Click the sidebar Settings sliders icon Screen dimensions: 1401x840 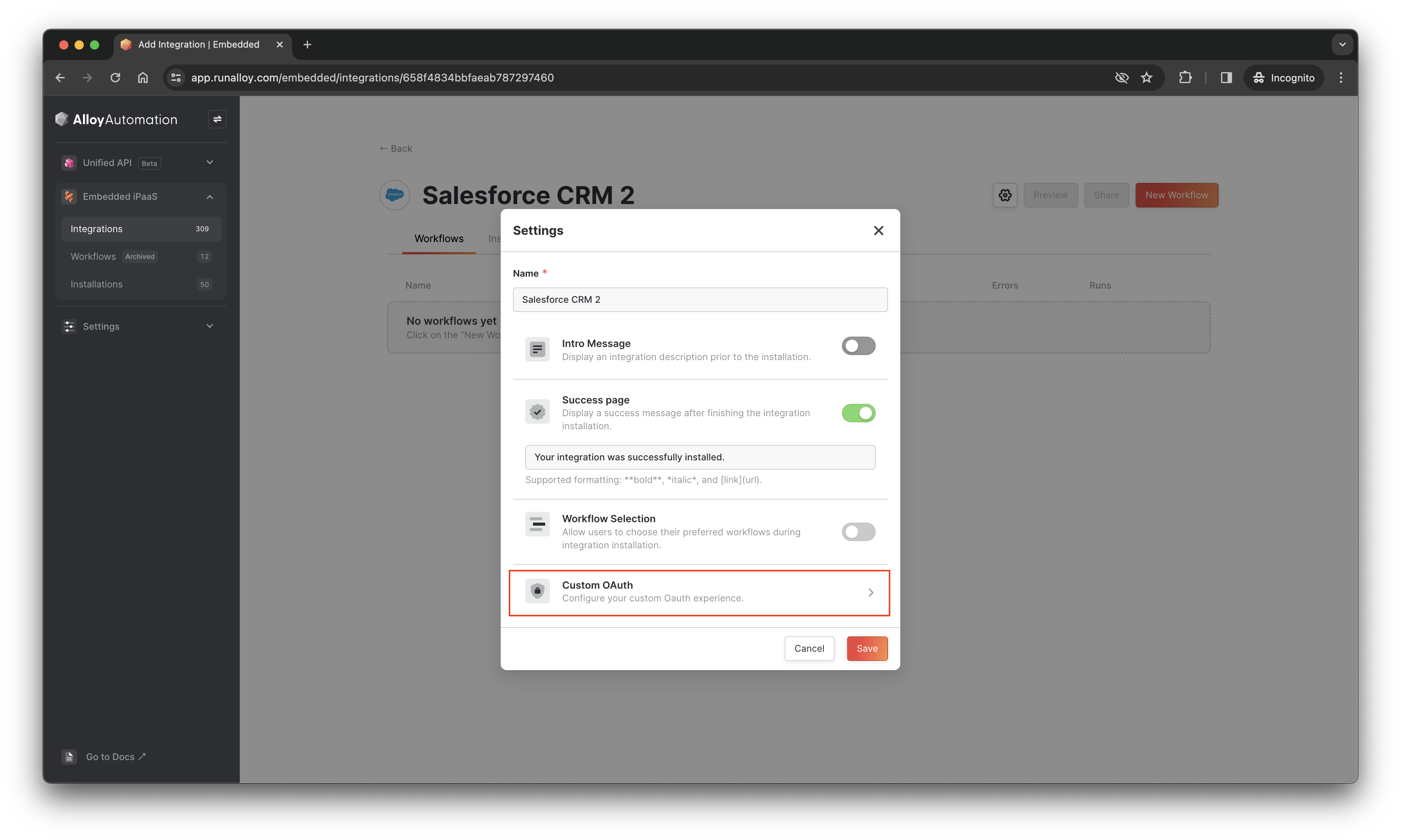pyautogui.click(x=69, y=327)
